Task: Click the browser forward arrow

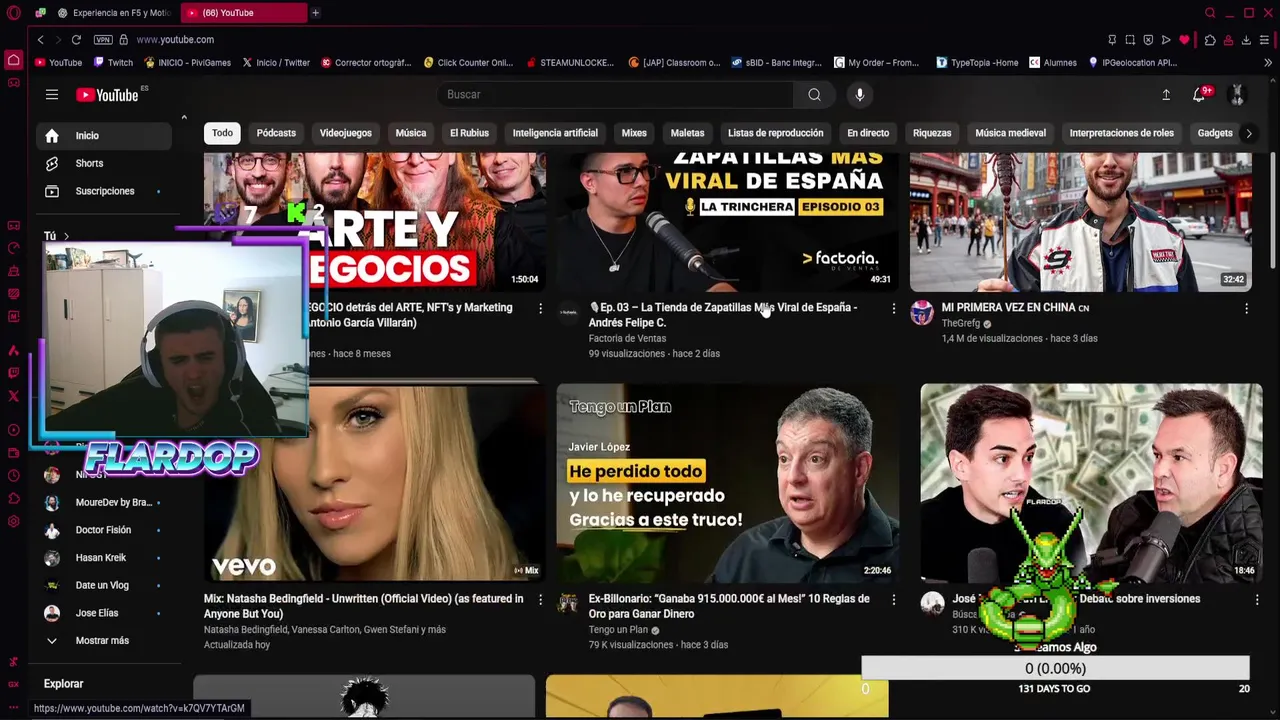Action: tap(58, 40)
